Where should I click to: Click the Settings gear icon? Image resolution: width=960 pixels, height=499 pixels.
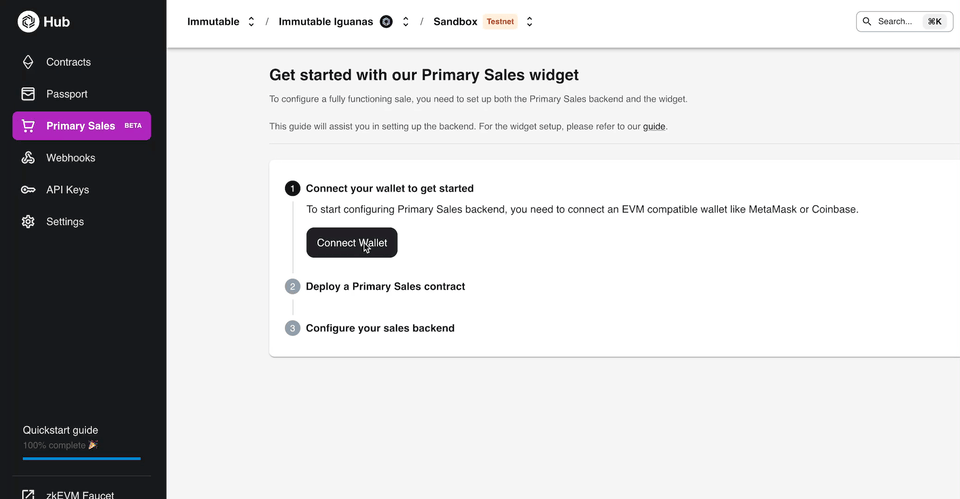point(28,222)
